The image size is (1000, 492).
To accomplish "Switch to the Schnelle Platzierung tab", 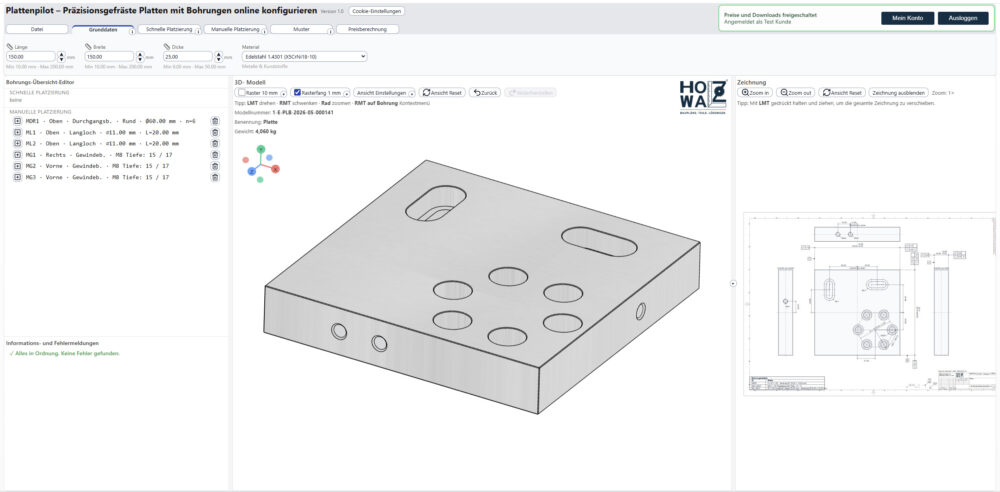I will coord(169,29).
